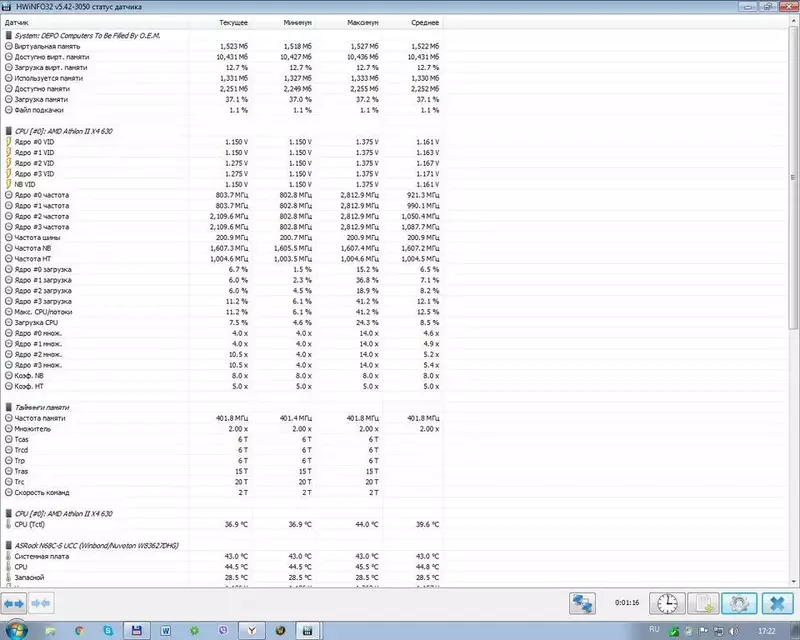Click the Датчик column header
The height and width of the screenshot is (640, 800).
click(95, 22)
